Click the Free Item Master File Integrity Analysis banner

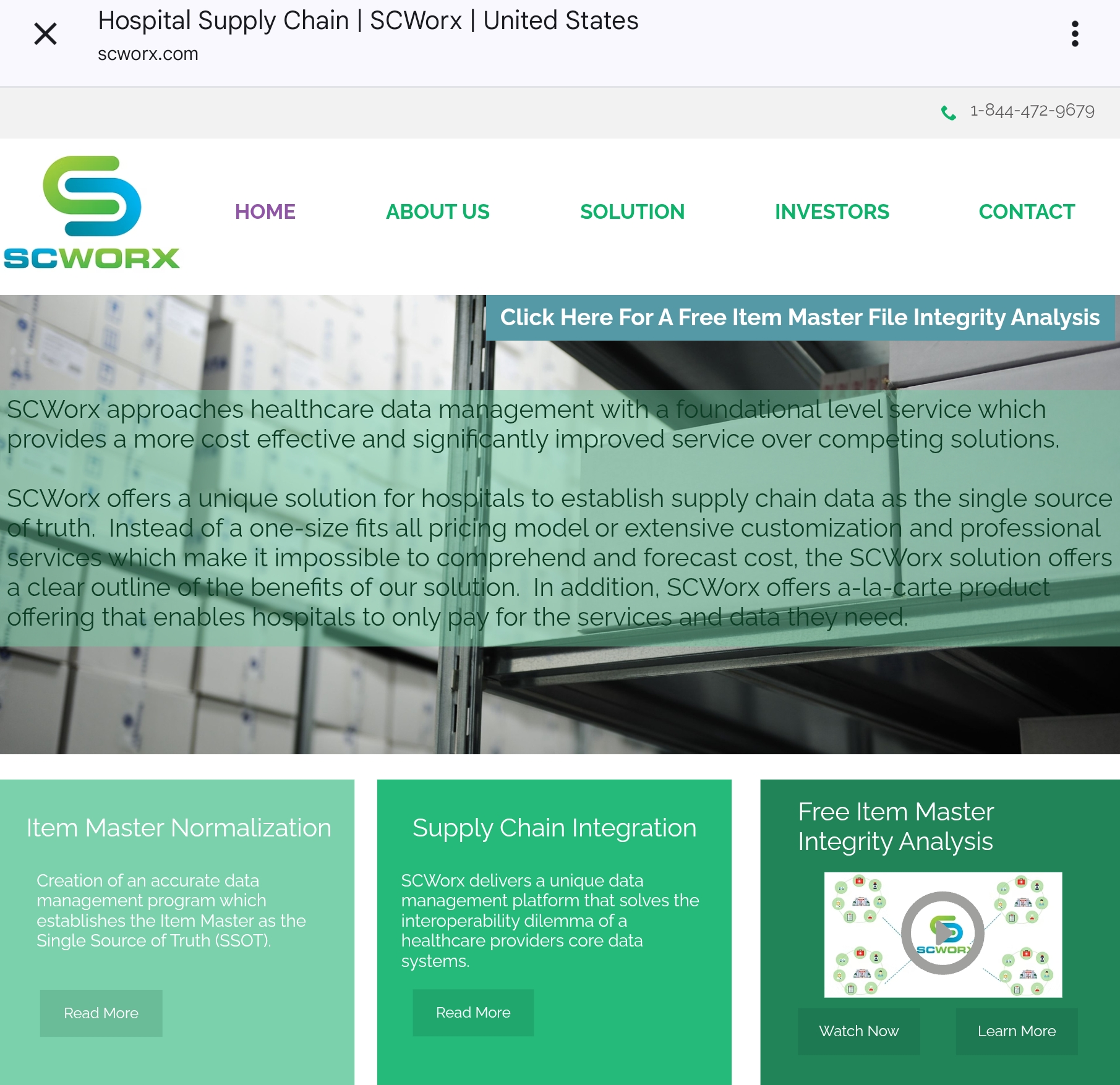click(x=800, y=318)
